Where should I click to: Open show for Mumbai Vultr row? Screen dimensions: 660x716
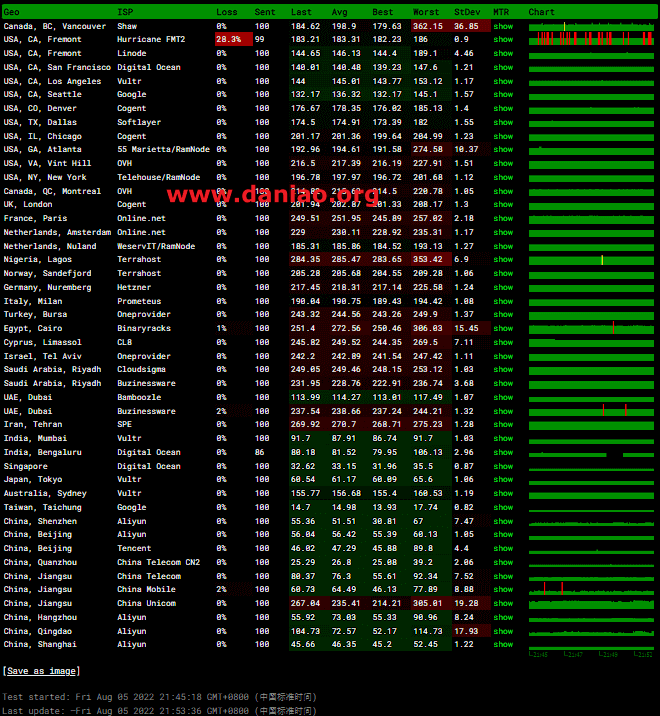pyautogui.click(x=503, y=438)
